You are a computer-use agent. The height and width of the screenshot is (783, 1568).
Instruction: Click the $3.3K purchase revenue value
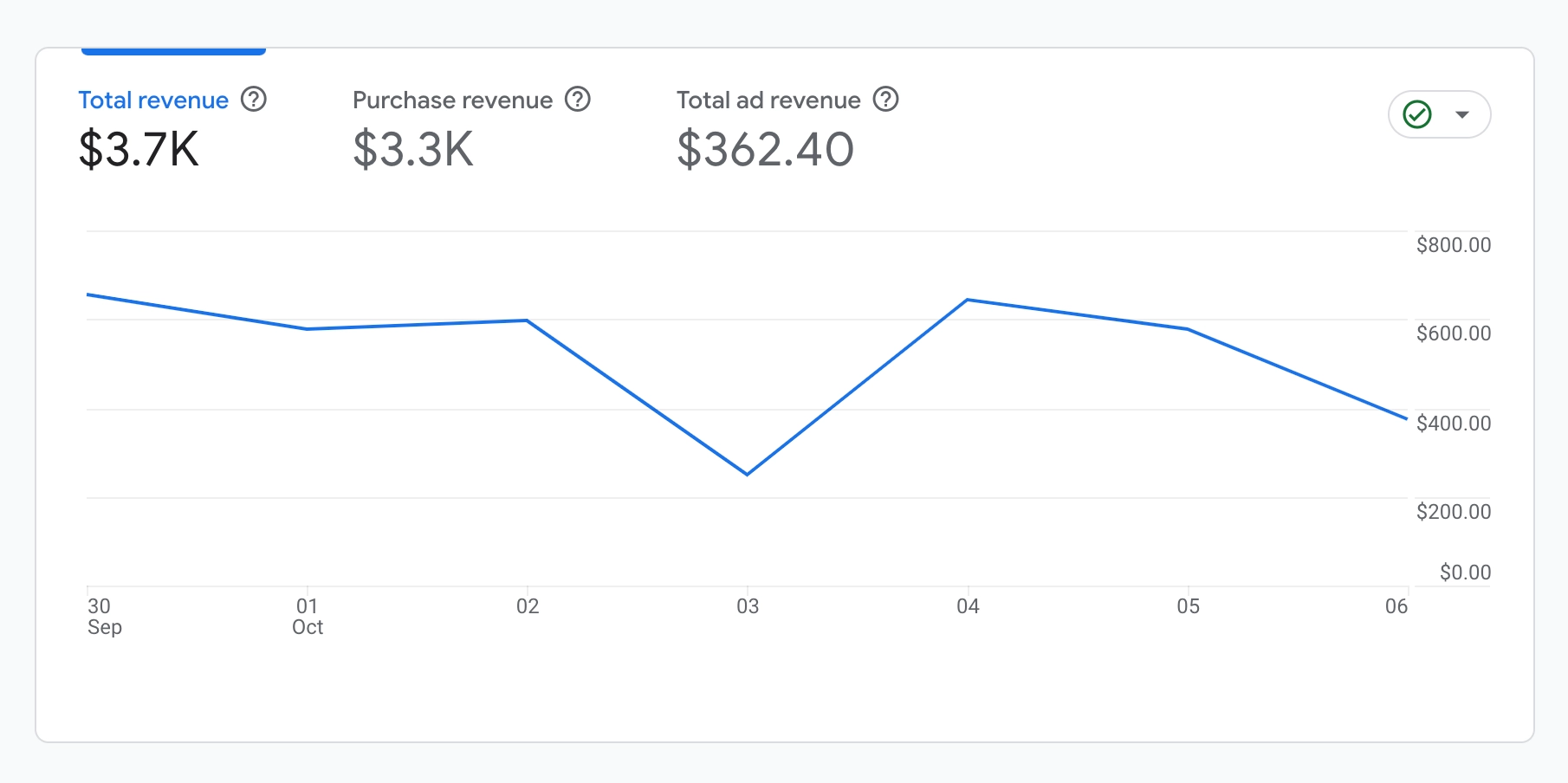click(x=413, y=149)
